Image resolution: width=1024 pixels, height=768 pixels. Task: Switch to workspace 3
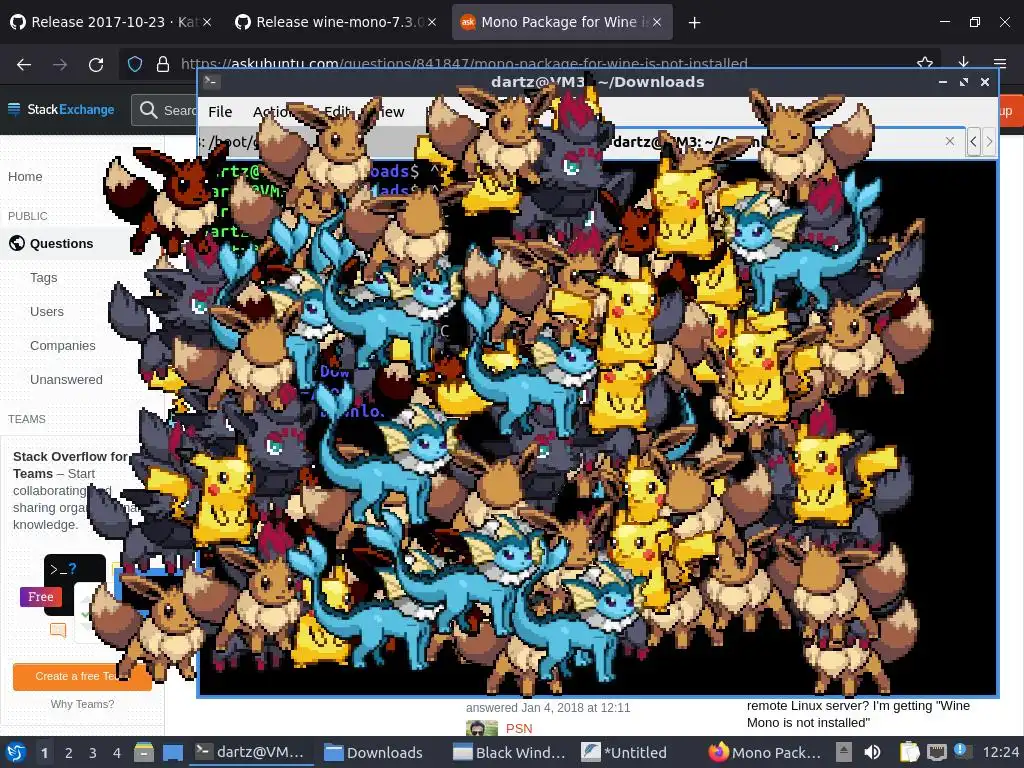tap(93, 752)
